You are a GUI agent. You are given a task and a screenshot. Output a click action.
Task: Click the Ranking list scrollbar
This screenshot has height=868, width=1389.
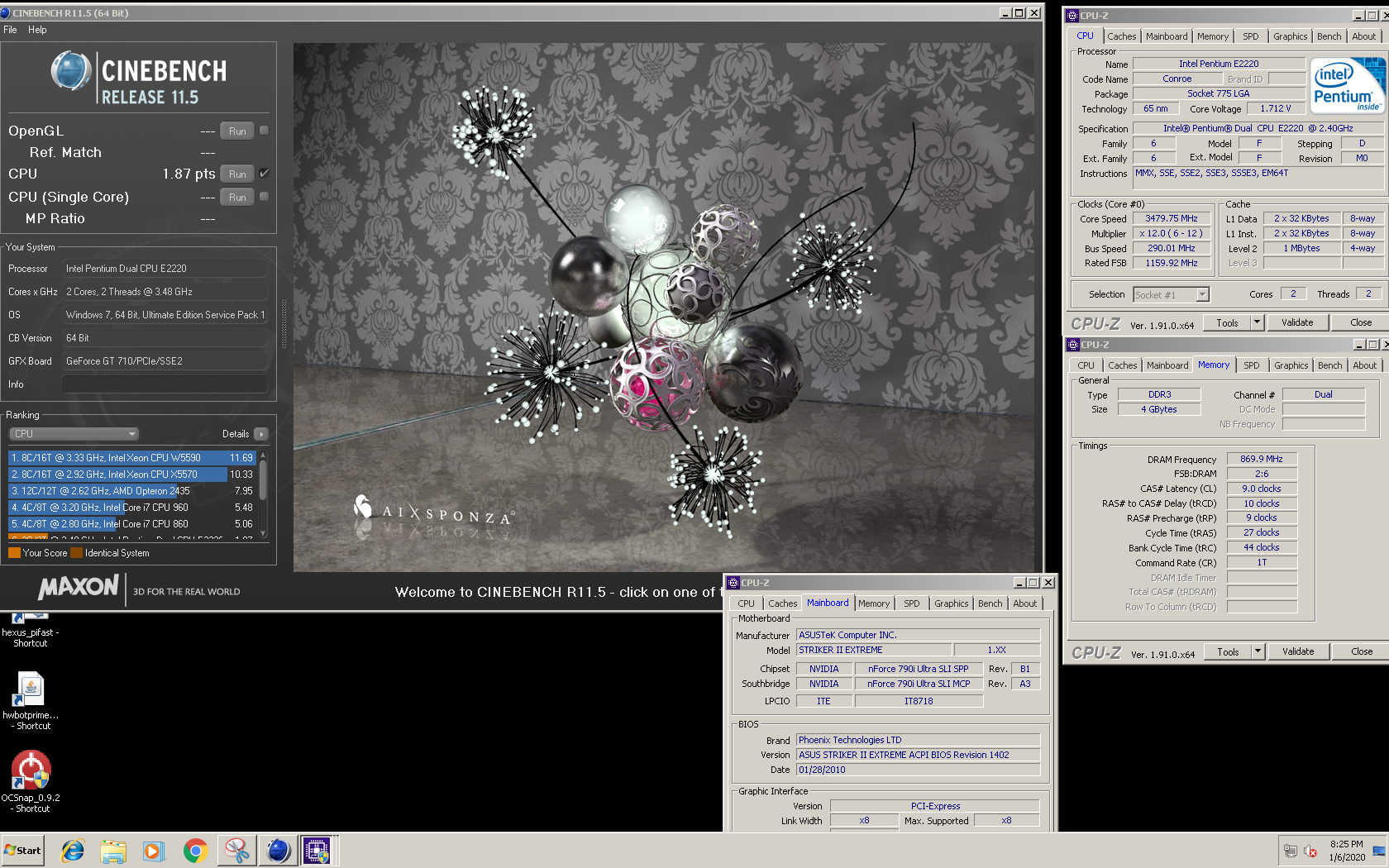coord(263,495)
